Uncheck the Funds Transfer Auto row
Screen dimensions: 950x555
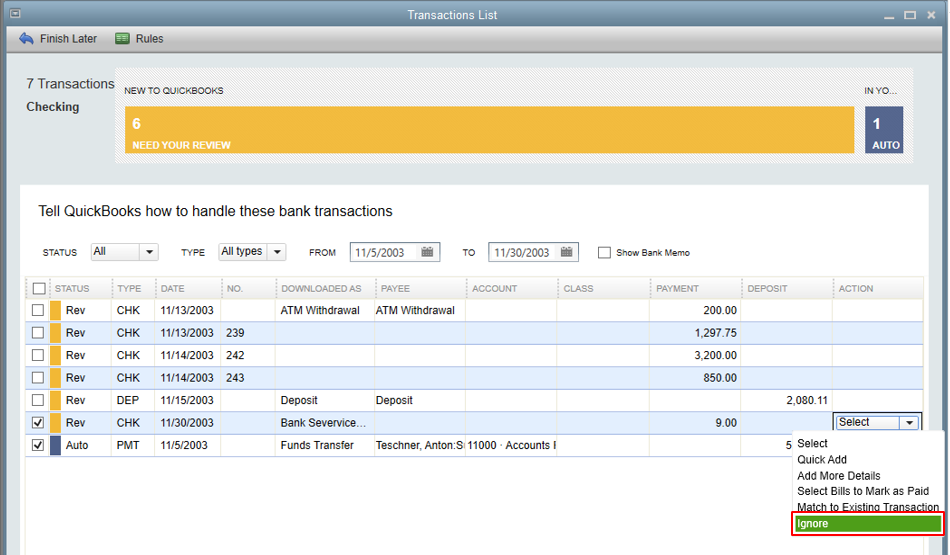pyautogui.click(x=38, y=445)
